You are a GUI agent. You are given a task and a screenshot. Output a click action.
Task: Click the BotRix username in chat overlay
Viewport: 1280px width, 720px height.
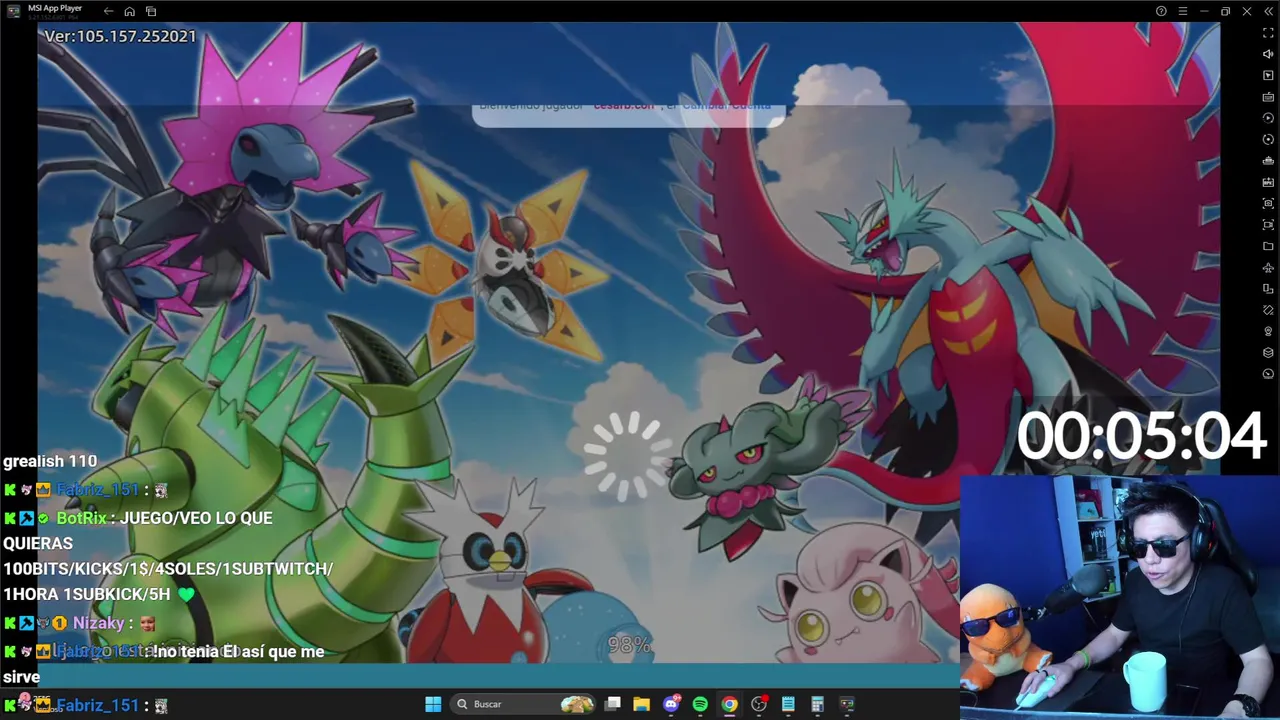tap(81, 518)
